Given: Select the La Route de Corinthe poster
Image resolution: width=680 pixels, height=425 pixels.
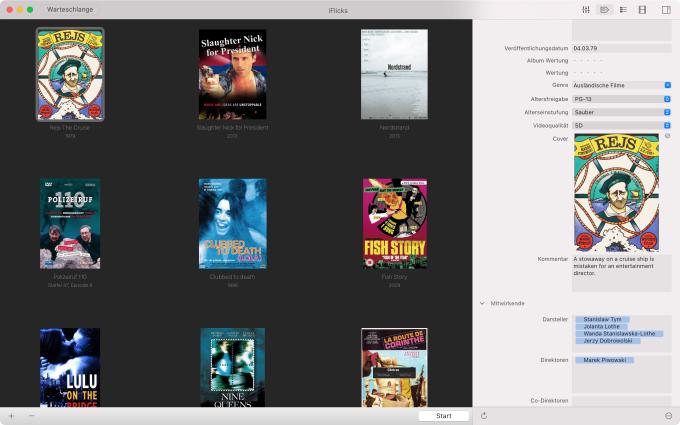Looking at the screenshot, I should [x=394, y=367].
